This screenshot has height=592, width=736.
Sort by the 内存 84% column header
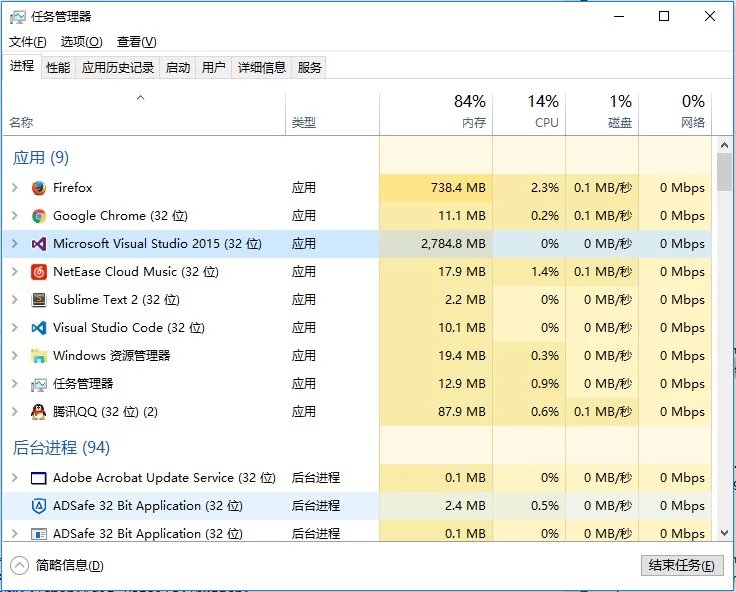(x=436, y=114)
